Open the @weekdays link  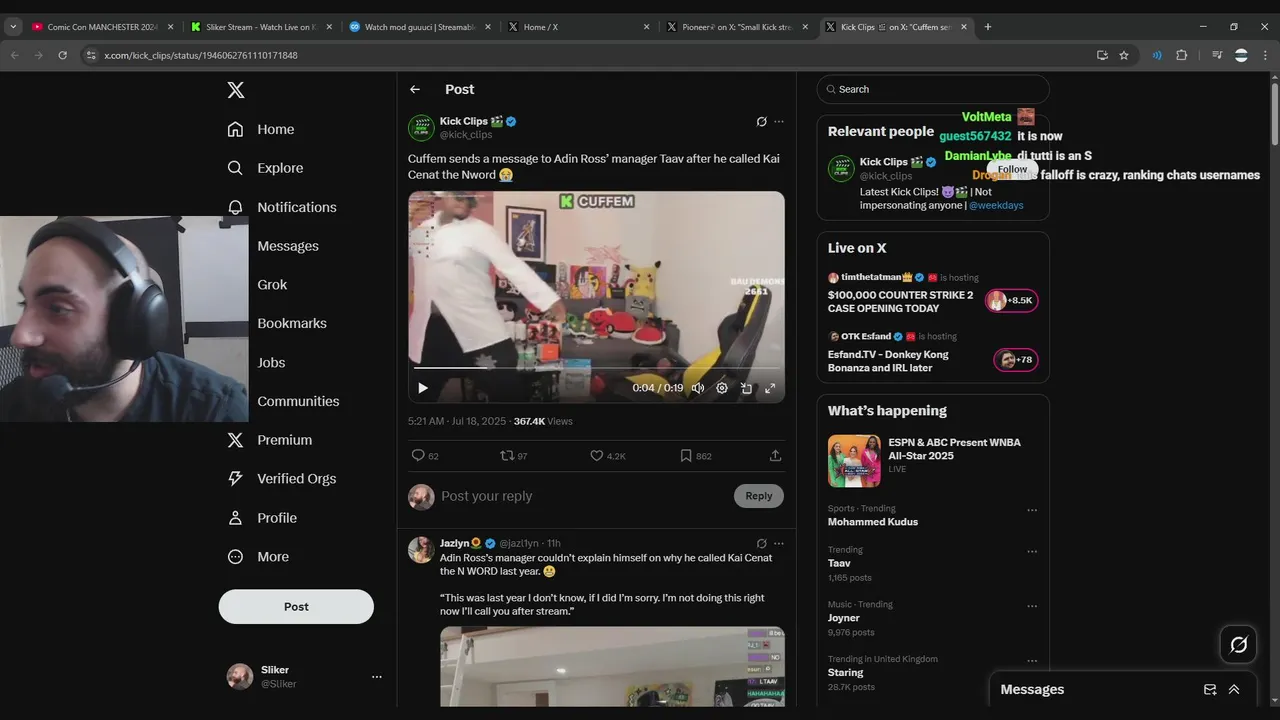click(x=996, y=205)
